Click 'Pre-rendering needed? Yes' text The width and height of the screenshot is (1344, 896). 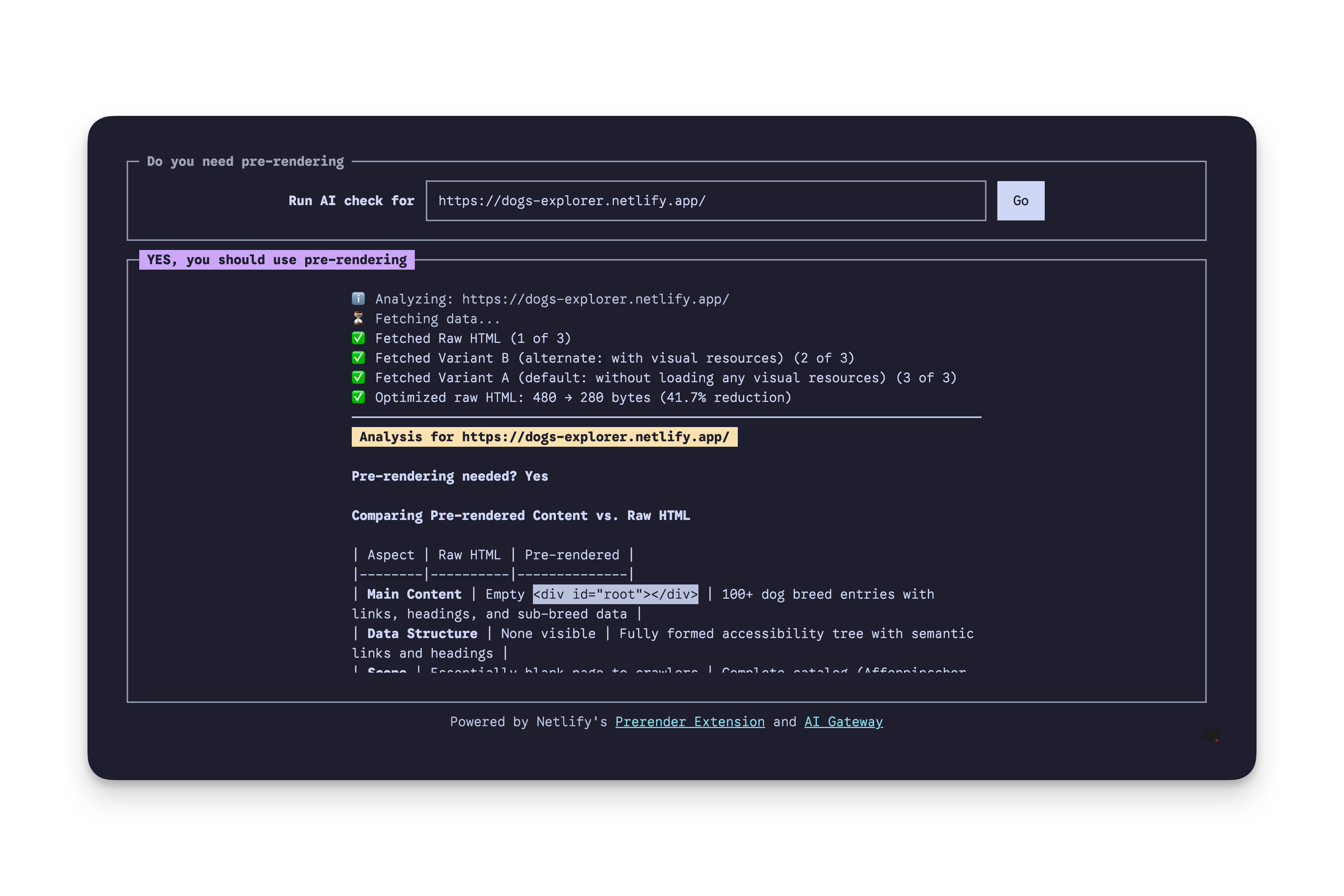point(449,476)
